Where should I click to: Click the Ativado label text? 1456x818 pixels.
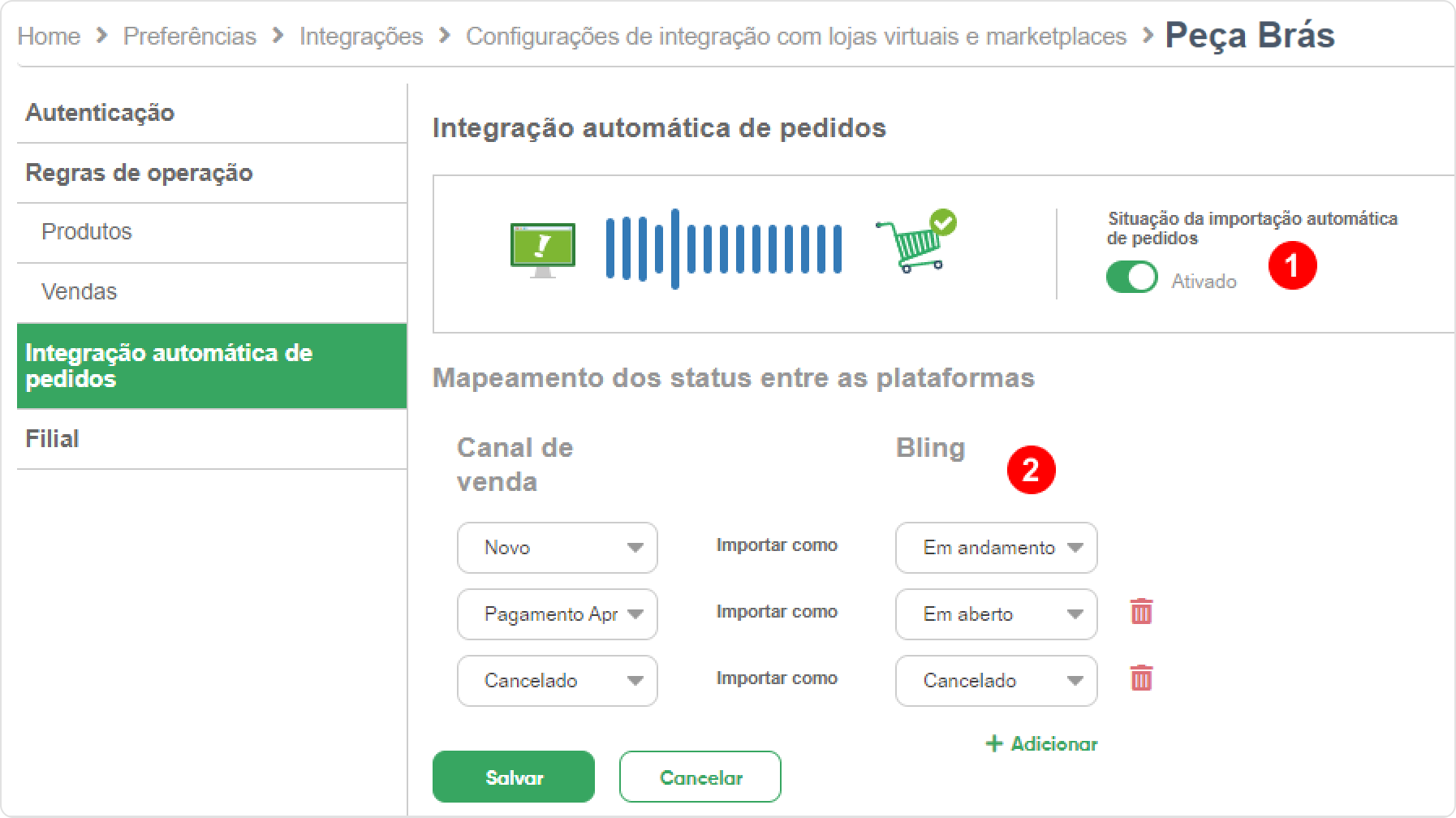click(x=1204, y=282)
